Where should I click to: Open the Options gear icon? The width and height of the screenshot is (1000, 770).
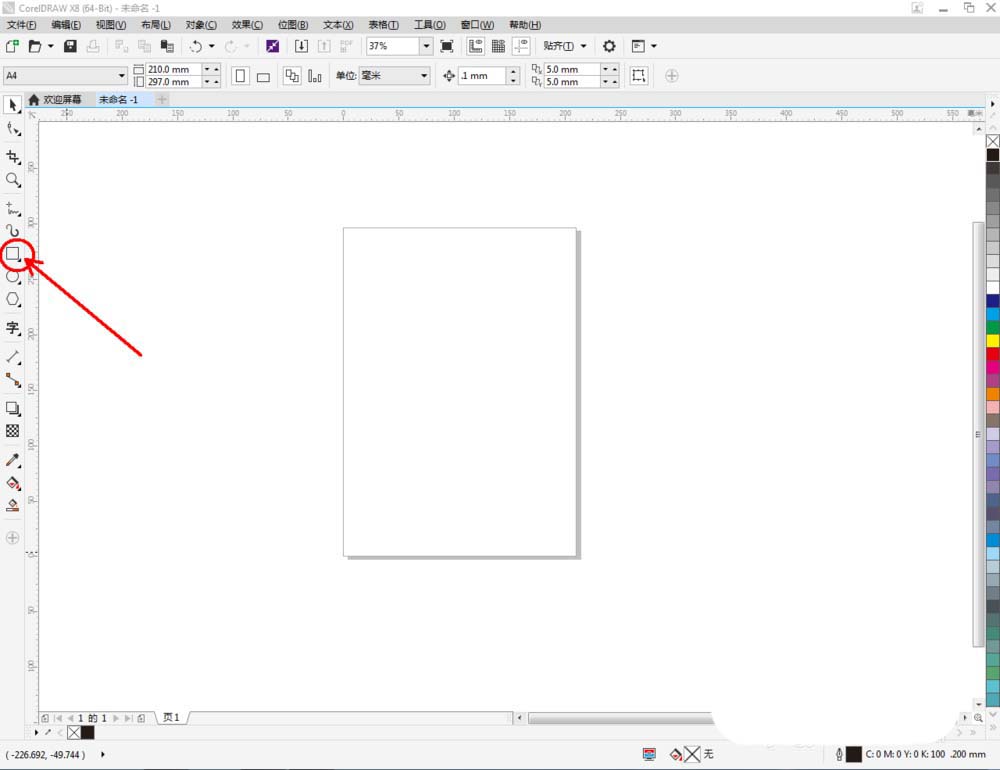pos(609,46)
